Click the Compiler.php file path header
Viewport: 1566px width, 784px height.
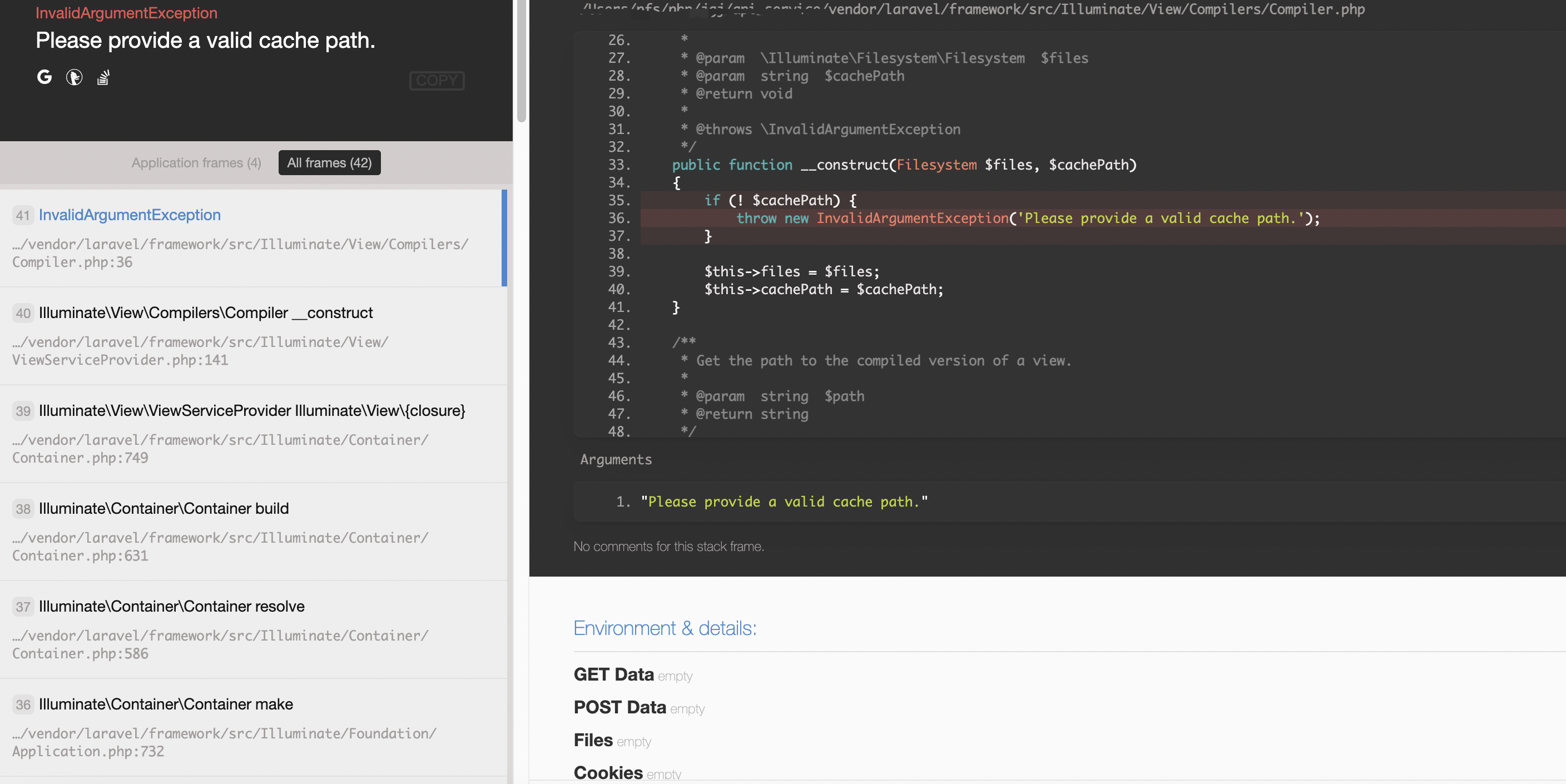tap(1094, 9)
